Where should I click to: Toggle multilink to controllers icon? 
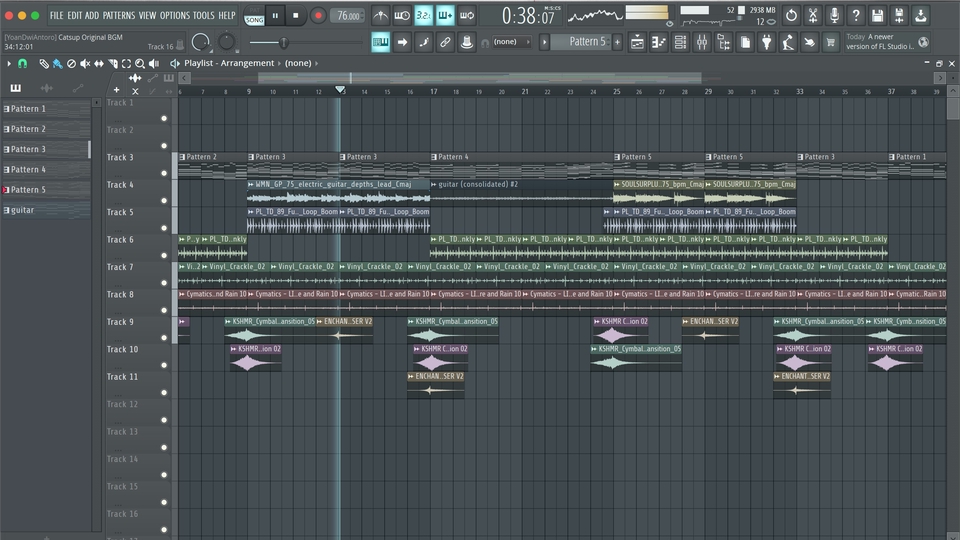467,42
